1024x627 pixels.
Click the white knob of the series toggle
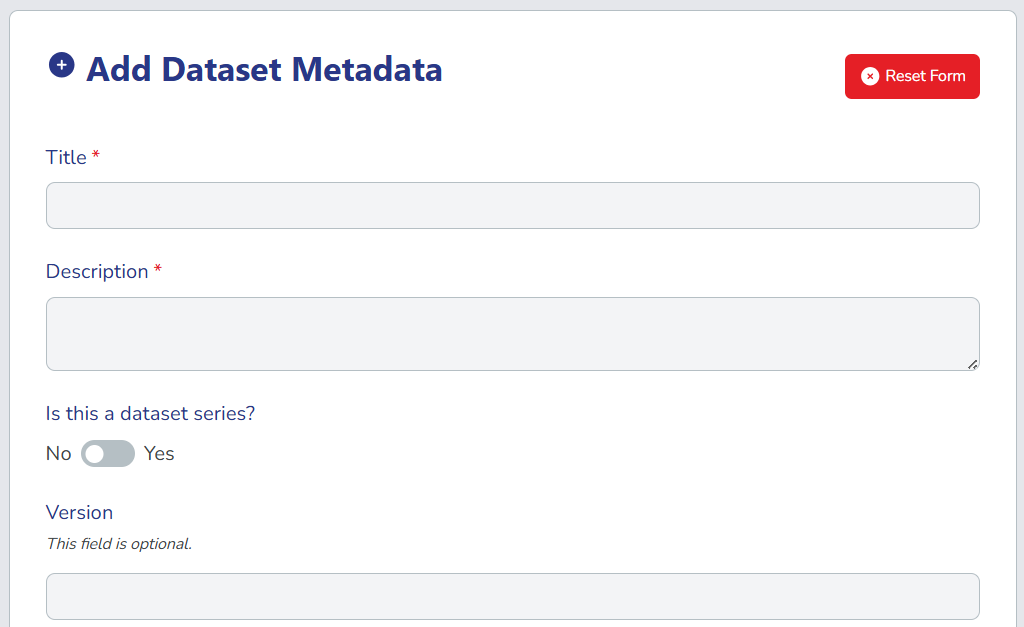point(95,454)
